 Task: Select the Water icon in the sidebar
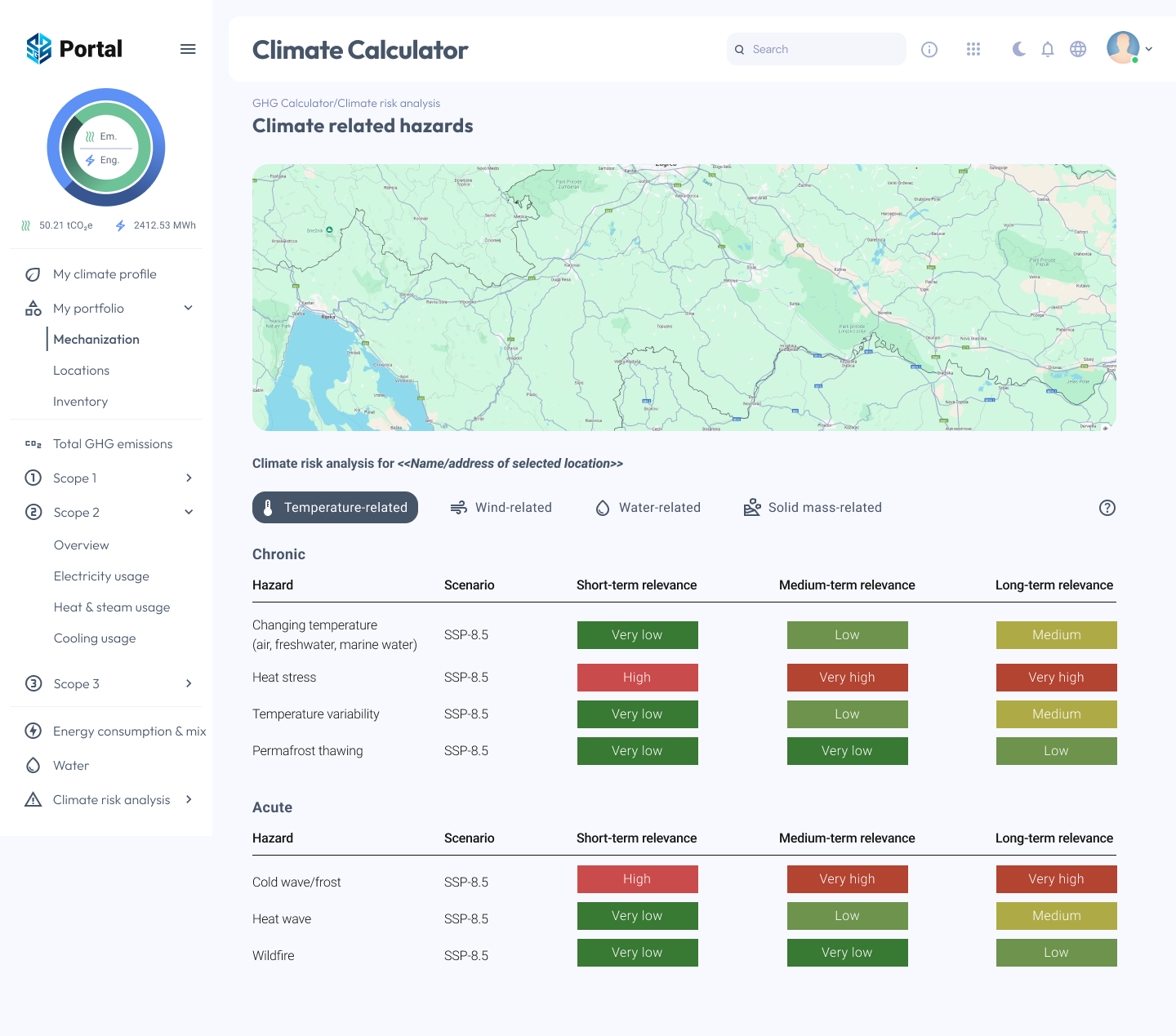[x=33, y=765]
